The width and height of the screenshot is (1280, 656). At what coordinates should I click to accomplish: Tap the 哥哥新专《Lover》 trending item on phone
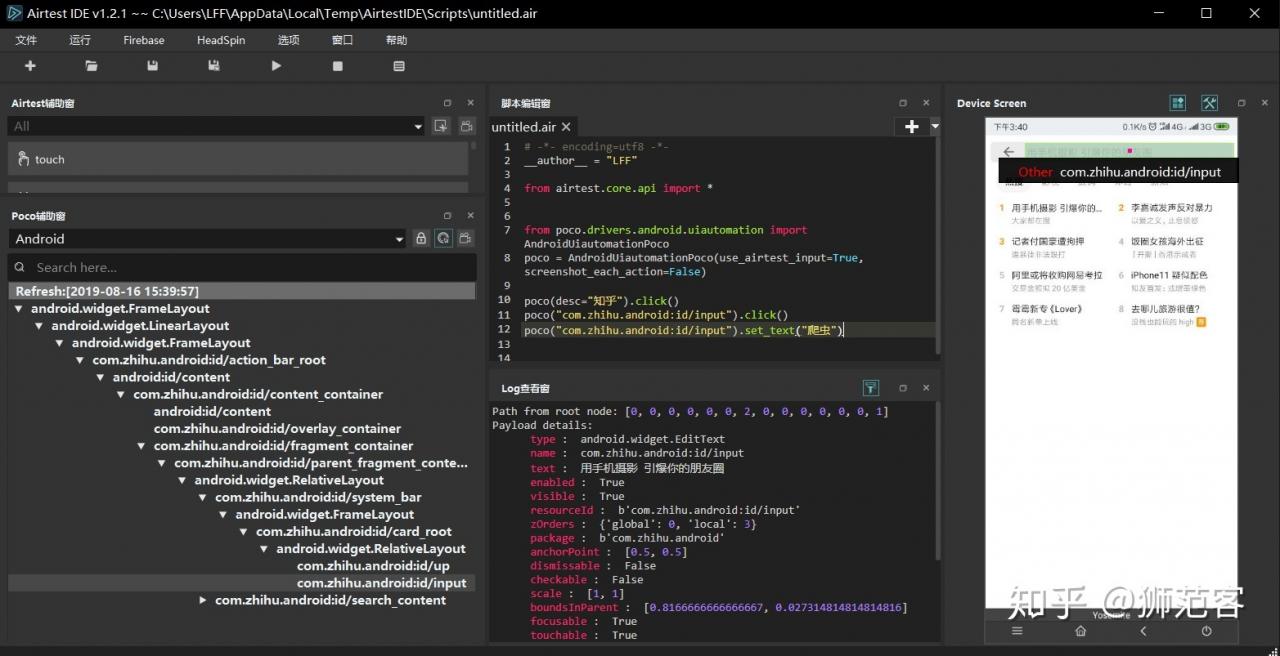coord(1045,309)
